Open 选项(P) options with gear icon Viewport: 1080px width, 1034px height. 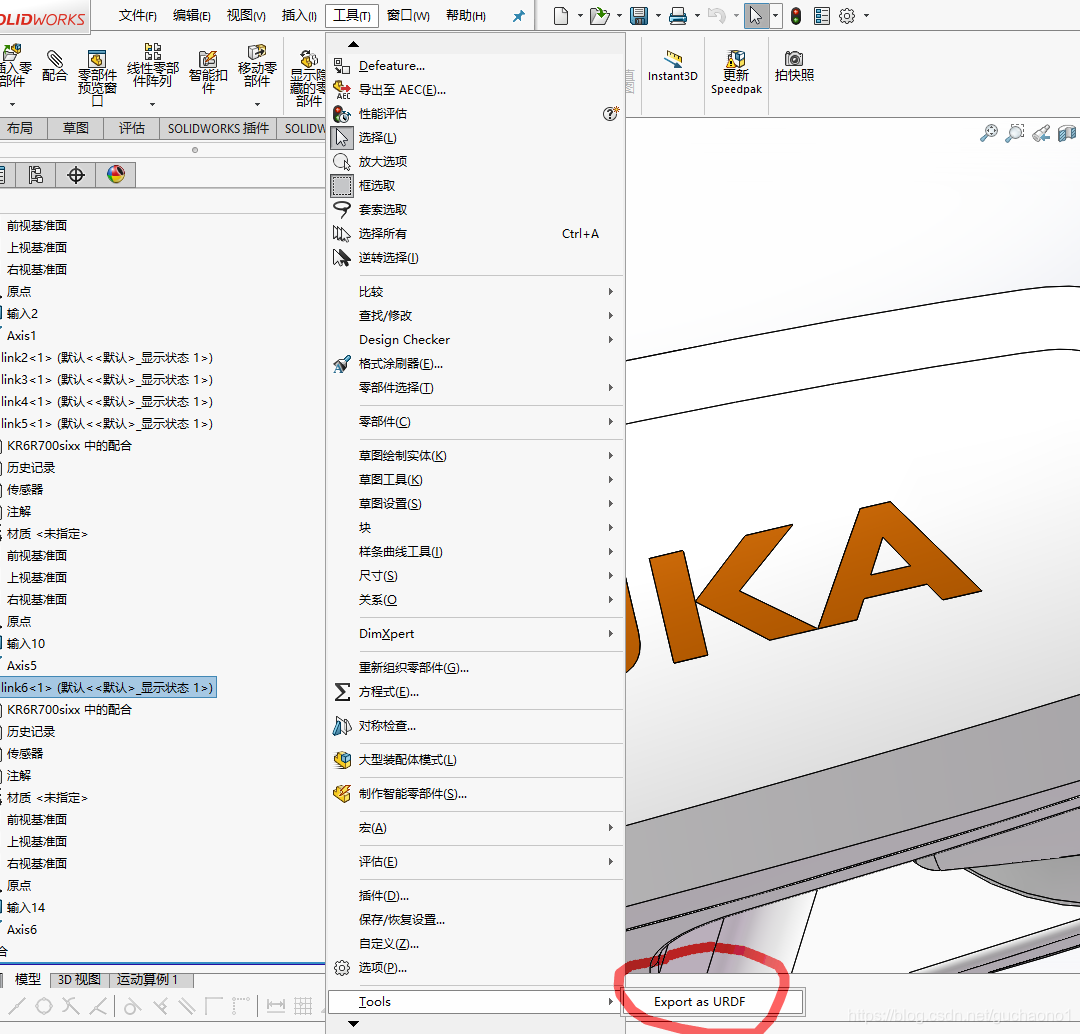(x=382, y=968)
